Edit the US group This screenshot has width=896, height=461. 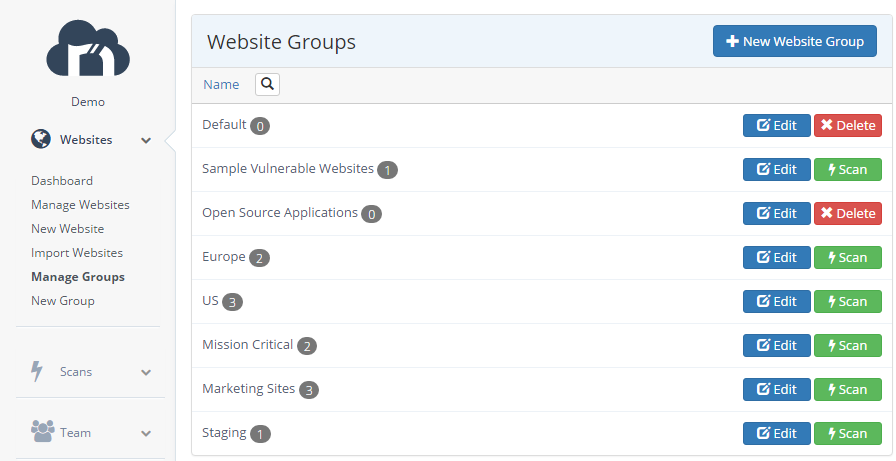(777, 301)
